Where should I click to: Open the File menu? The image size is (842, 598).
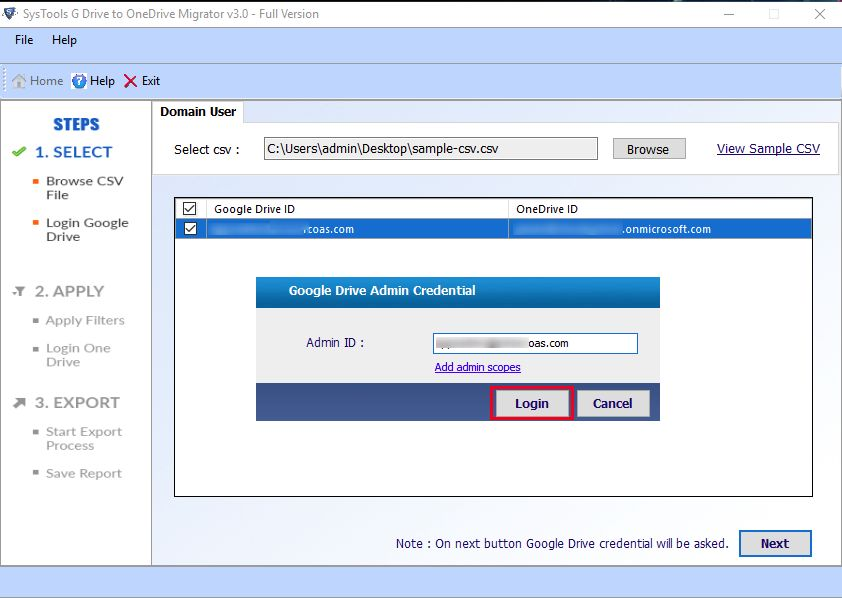(x=24, y=40)
